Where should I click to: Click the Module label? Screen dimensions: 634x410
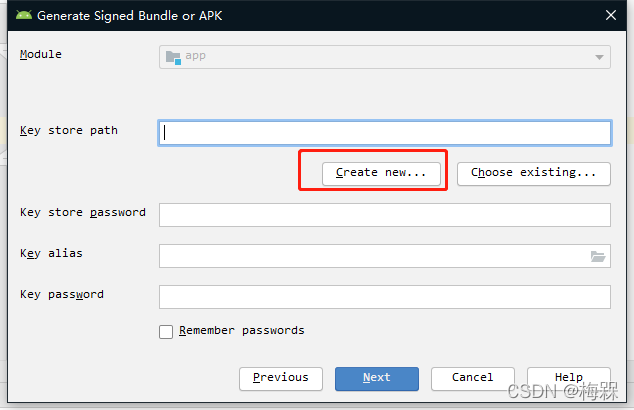coord(41,54)
